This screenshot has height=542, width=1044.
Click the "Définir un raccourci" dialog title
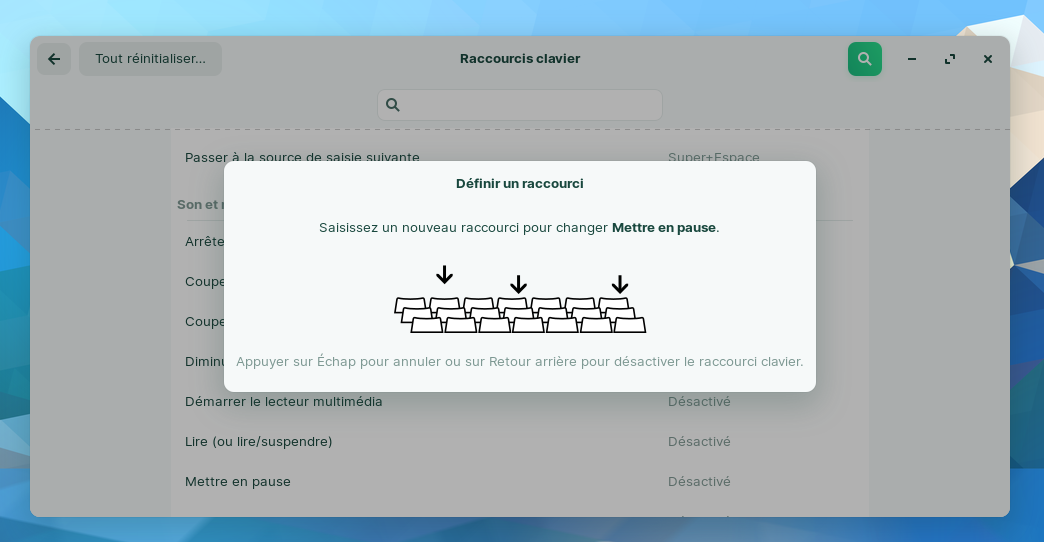click(519, 184)
